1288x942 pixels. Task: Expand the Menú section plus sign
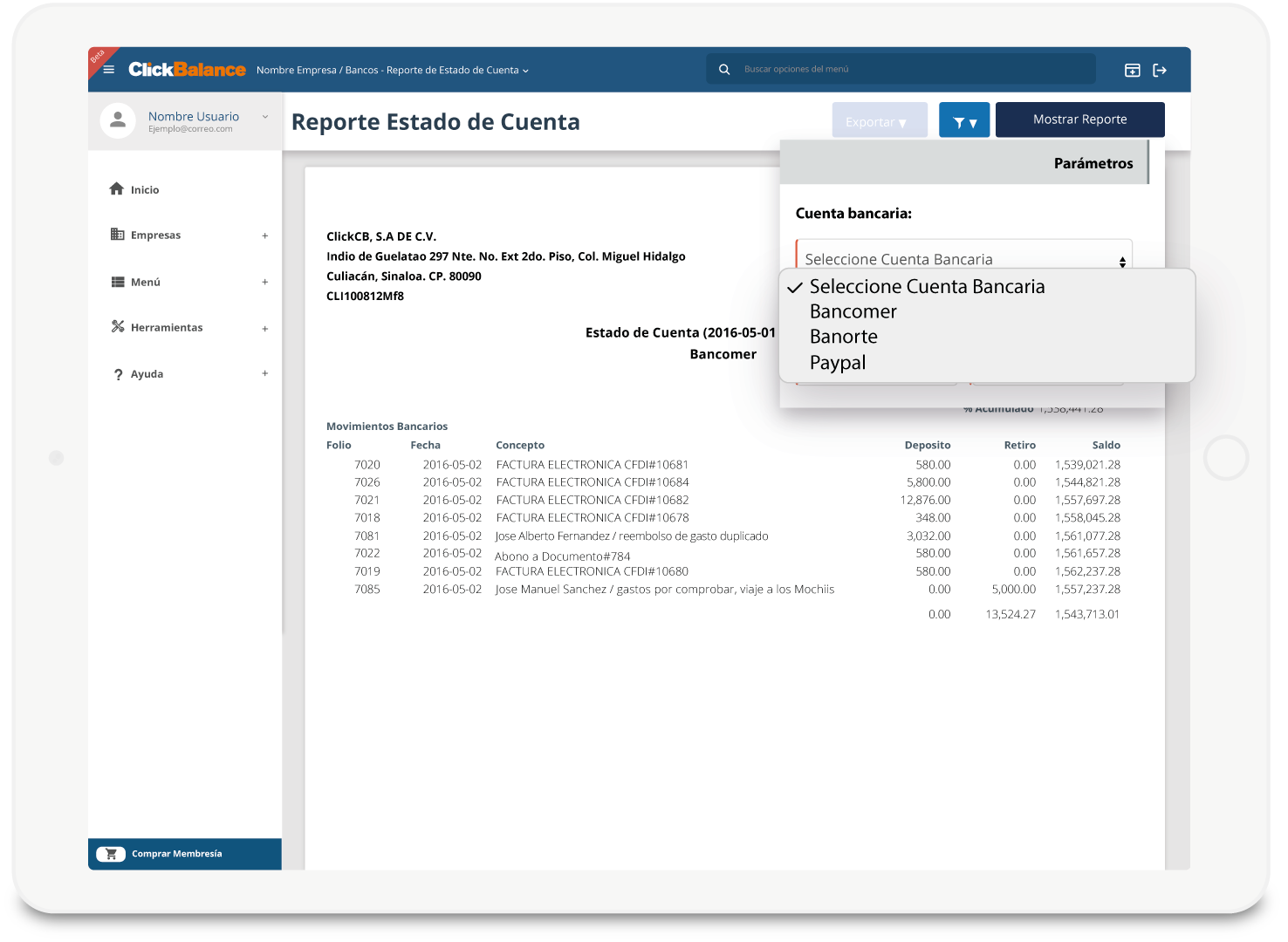point(265,282)
